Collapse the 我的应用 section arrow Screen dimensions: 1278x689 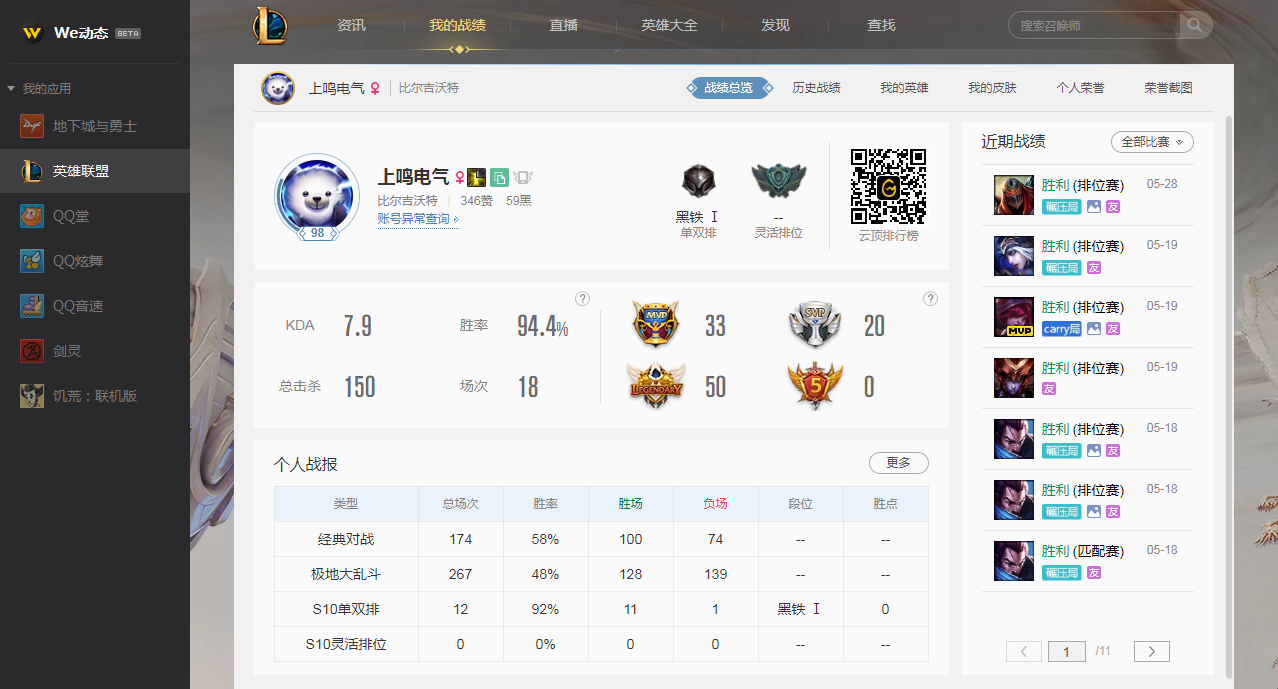pos(11,89)
